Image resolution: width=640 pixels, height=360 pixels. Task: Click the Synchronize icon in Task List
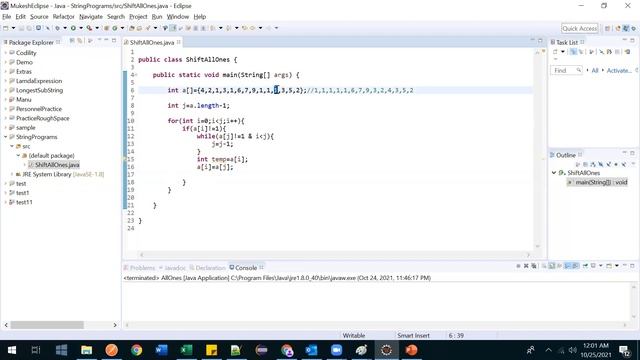627,51
